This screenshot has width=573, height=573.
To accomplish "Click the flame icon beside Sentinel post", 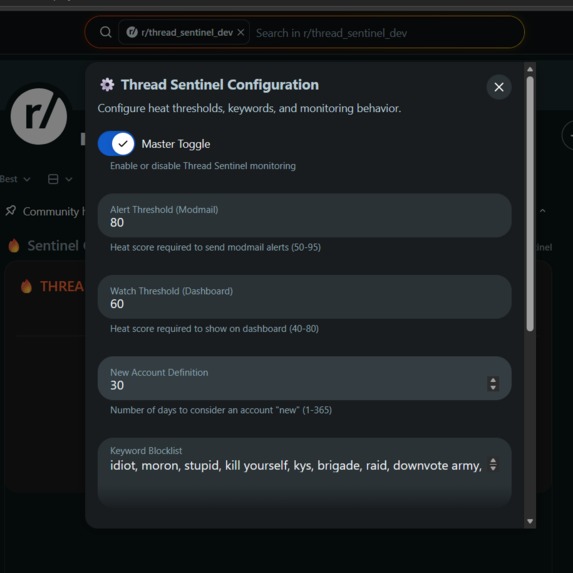I will [14, 246].
